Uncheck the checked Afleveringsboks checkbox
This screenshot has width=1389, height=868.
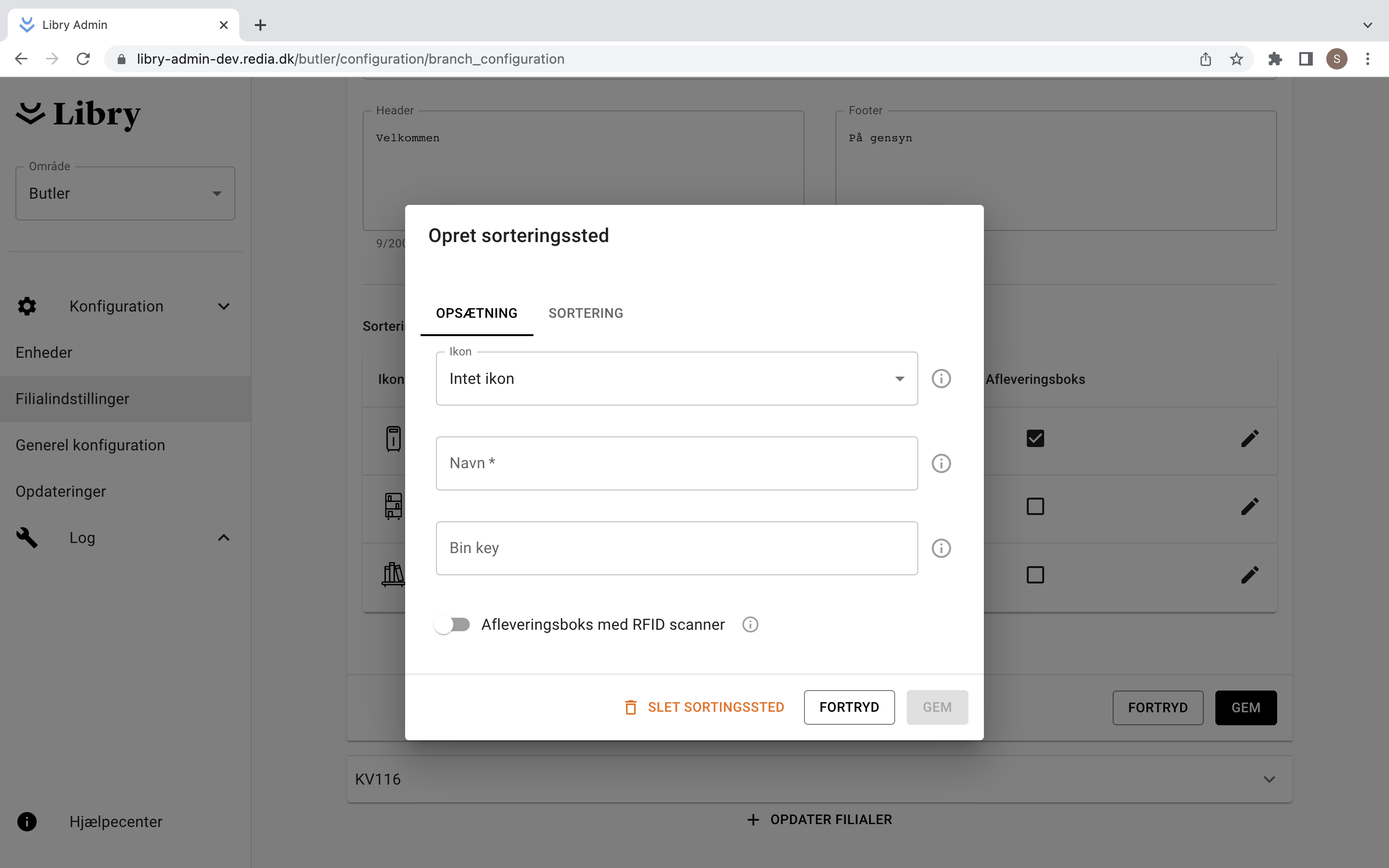pyautogui.click(x=1035, y=439)
